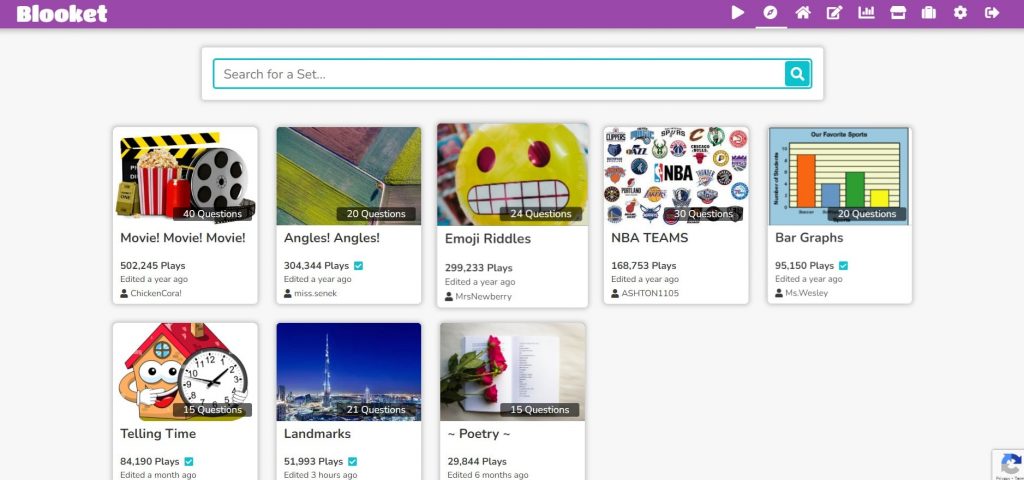
Task: Open the Angles! Angles! field photo
Action: [349, 176]
